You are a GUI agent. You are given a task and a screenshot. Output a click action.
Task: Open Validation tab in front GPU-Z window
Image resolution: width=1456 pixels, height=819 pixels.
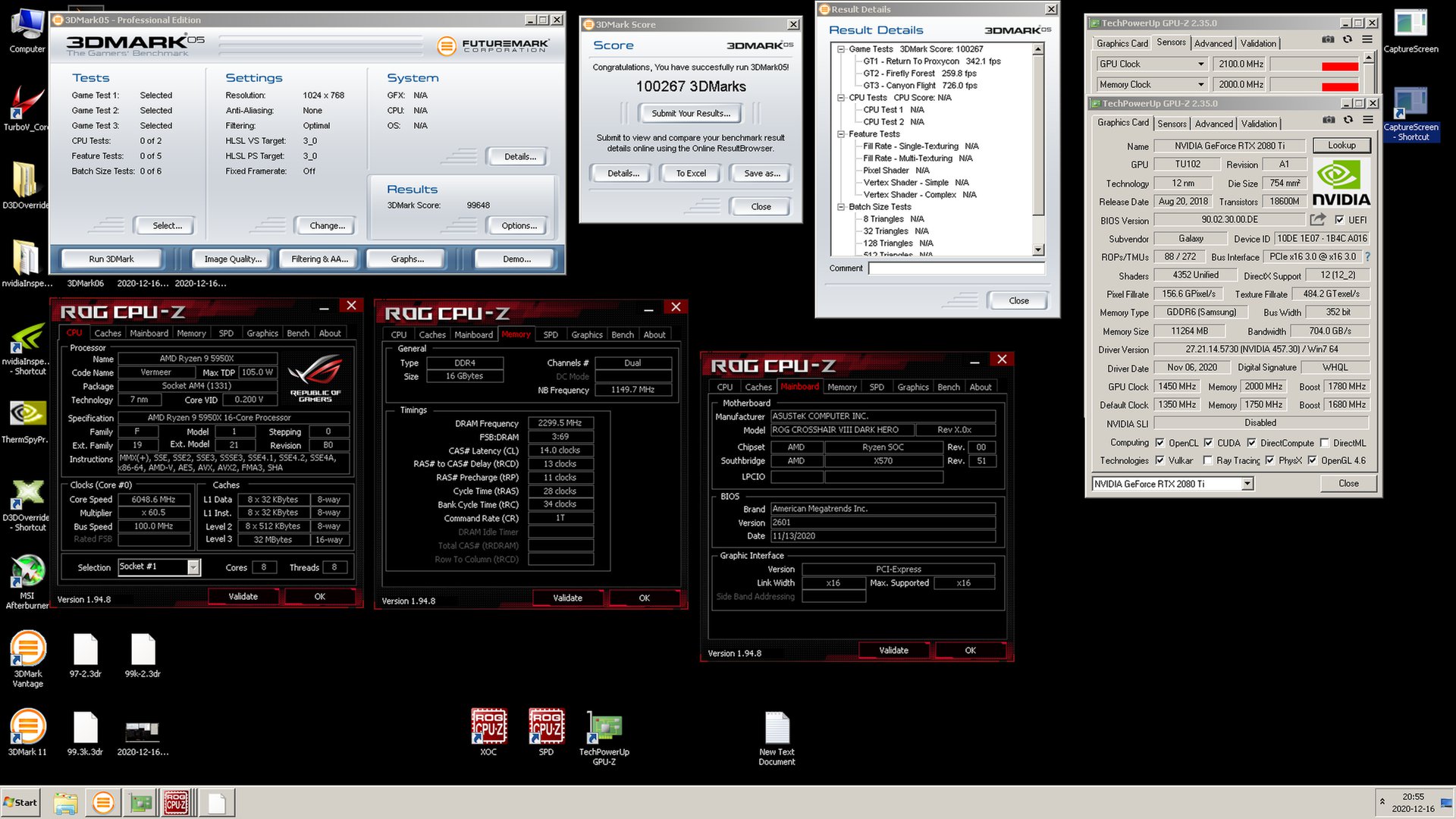point(1259,124)
